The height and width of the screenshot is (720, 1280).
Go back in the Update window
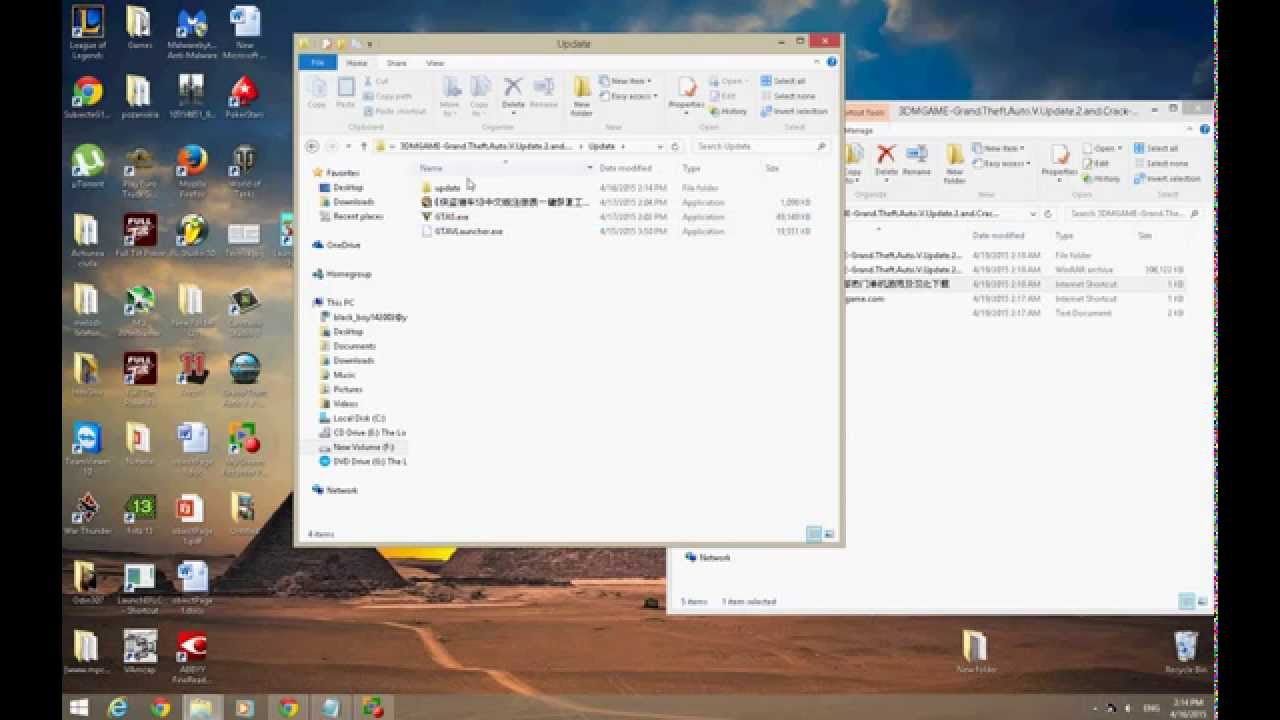pos(313,146)
